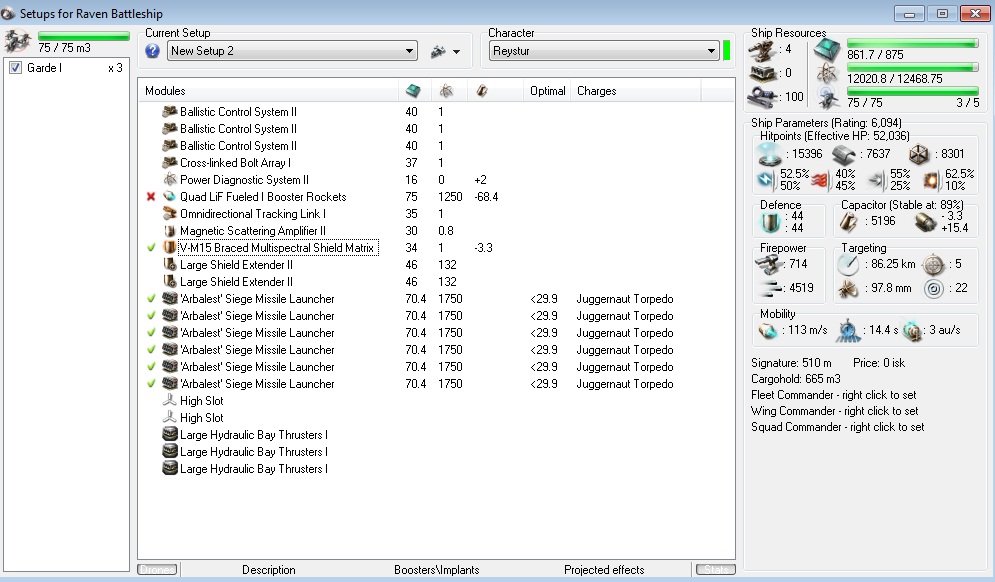Select the second empty High Slot
The image size is (995, 582).
click(202, 418)
